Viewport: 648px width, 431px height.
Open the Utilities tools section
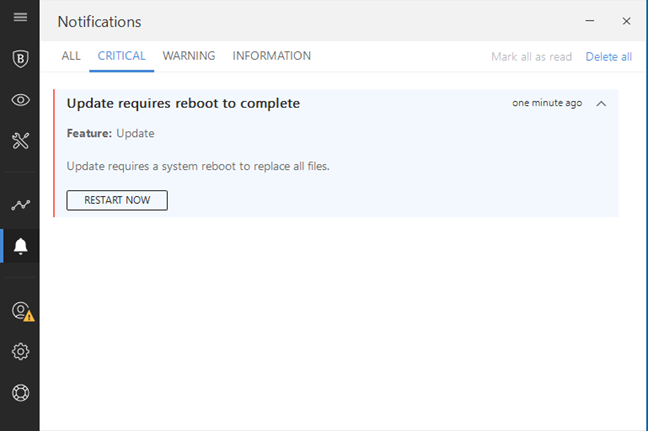coord(20,141)
